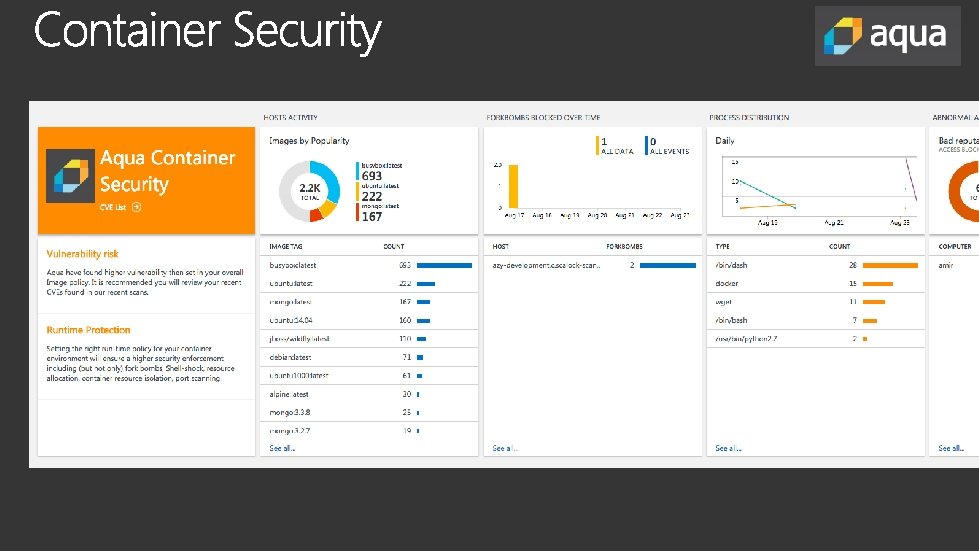This screenshot has width=979, height=551.
Task: Select the ubuntu:latest image row
Action: (x=369, y=283)
